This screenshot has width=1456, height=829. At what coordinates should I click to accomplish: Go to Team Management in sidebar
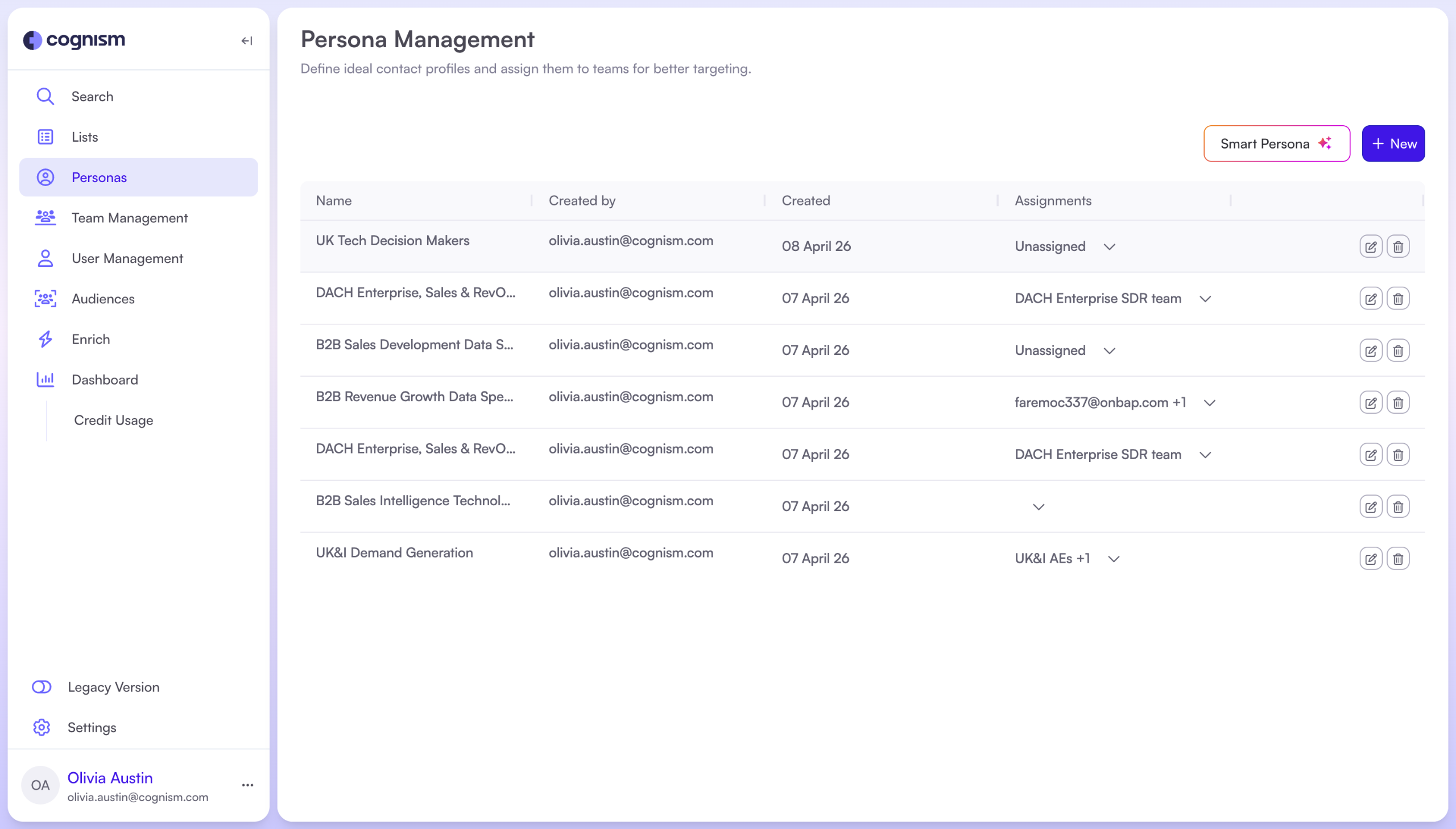tap(129, 218)
